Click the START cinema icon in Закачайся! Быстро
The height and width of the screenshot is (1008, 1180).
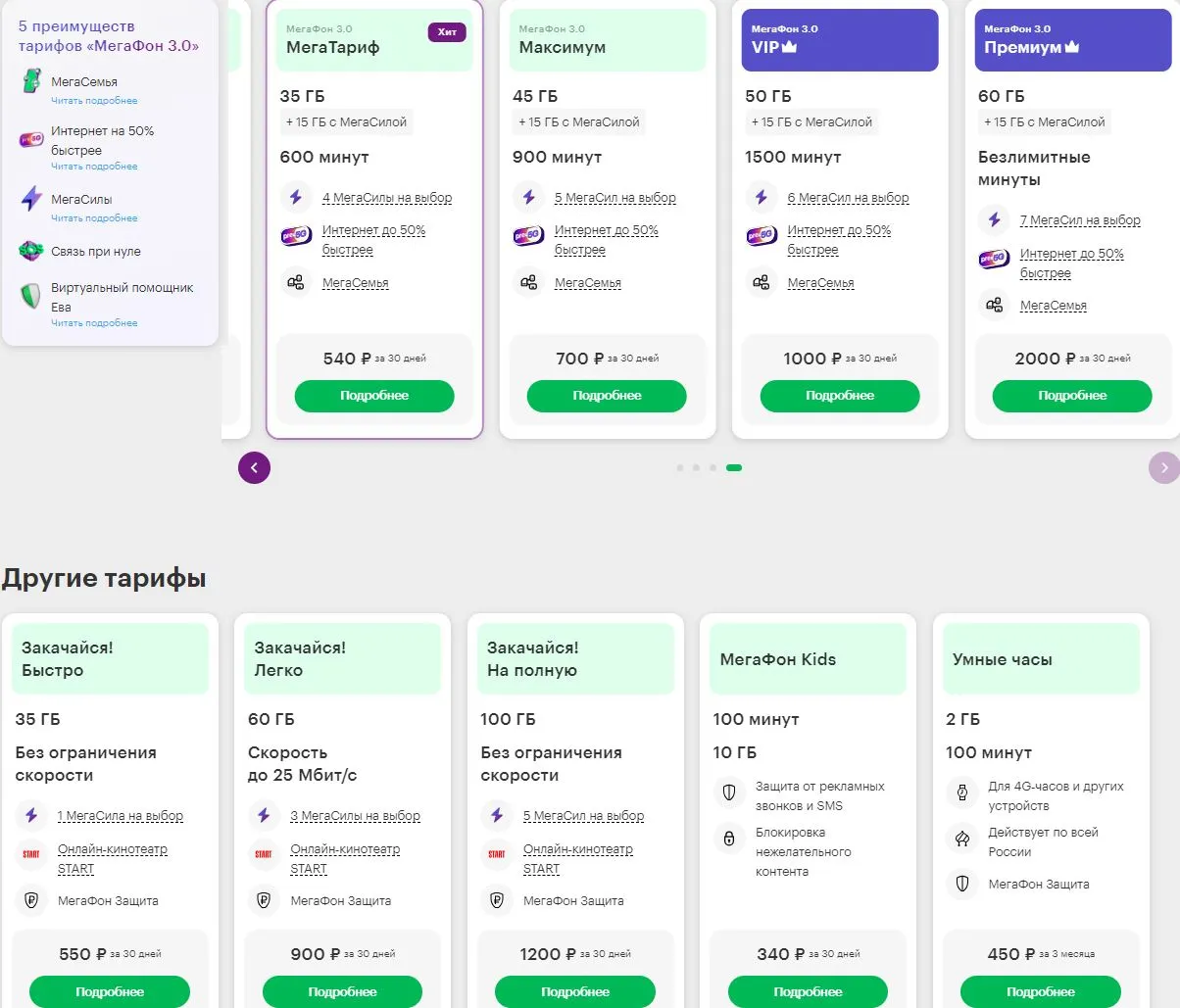31,854
